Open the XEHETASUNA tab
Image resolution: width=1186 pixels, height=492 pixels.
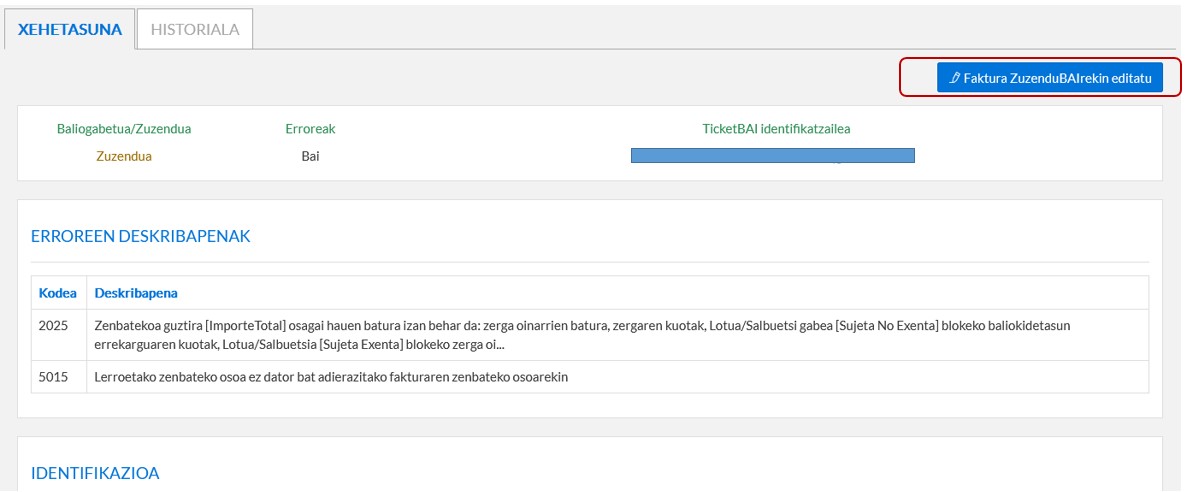[x=70, y=29]
